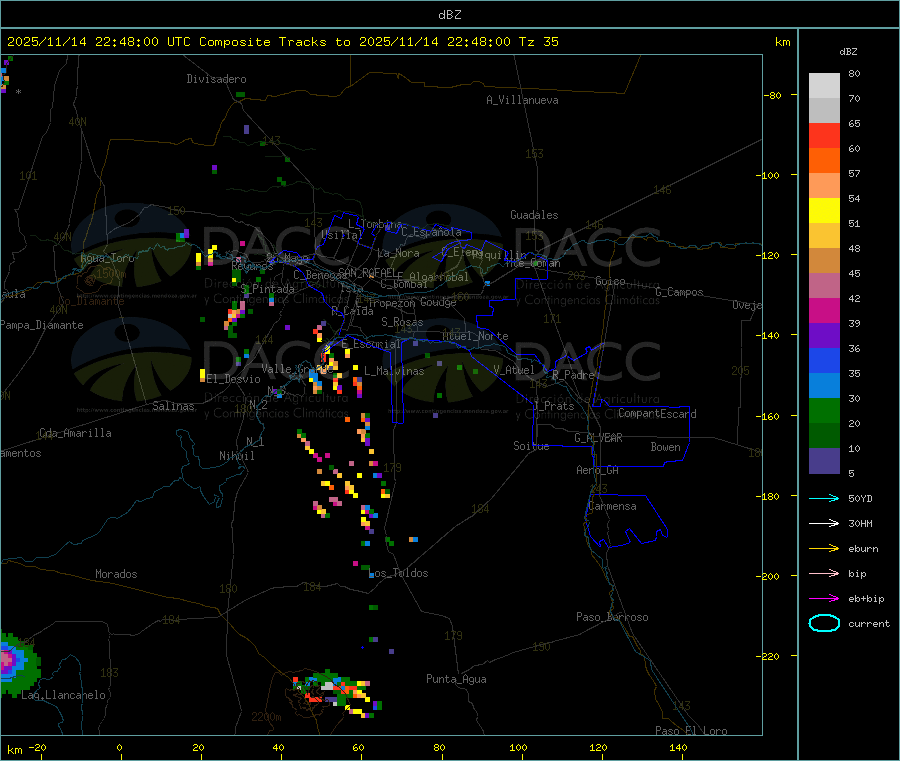Click the Salinas label
This screenshot has width=900, height=761.
(173, 406)
